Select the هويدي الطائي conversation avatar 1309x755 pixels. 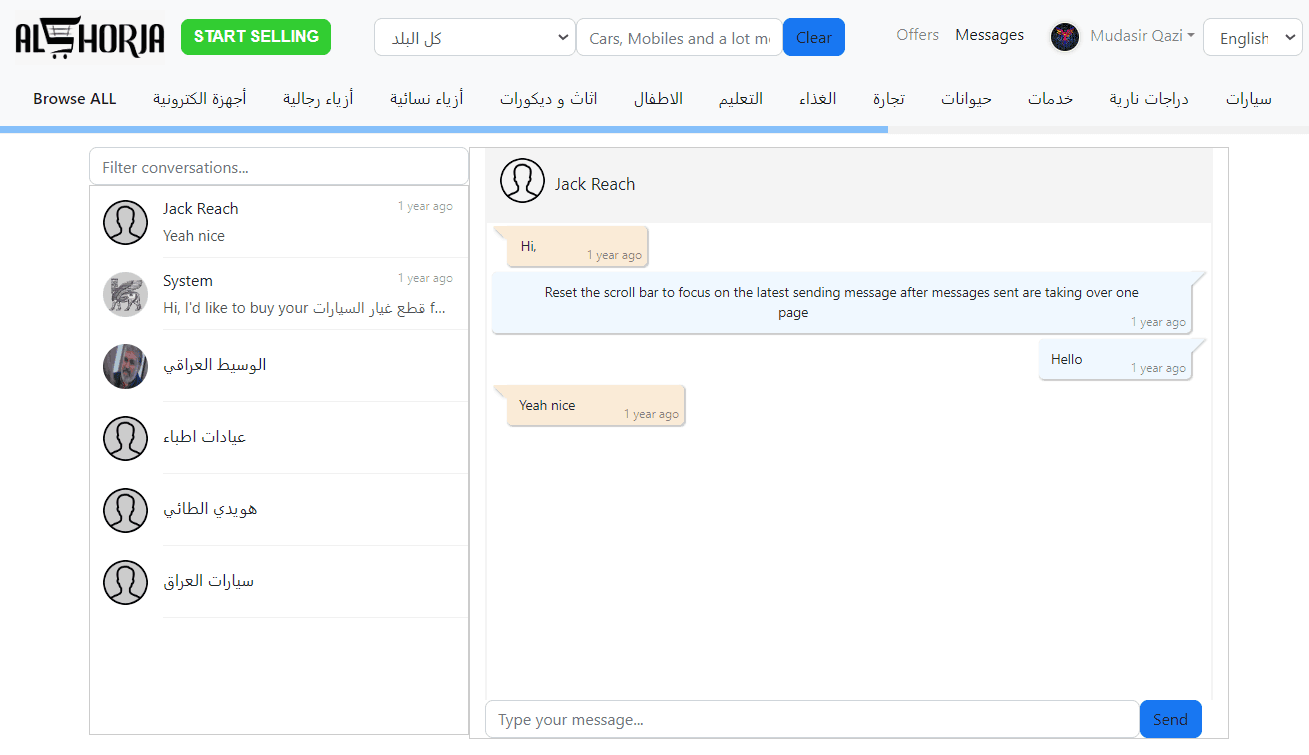(x=126, y=510)
